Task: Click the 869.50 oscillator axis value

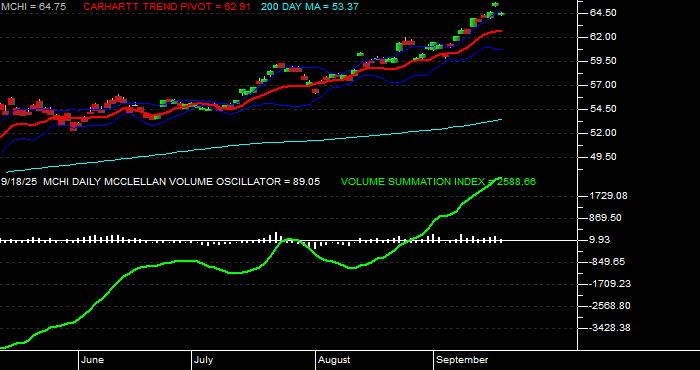Action: (606, 218)
